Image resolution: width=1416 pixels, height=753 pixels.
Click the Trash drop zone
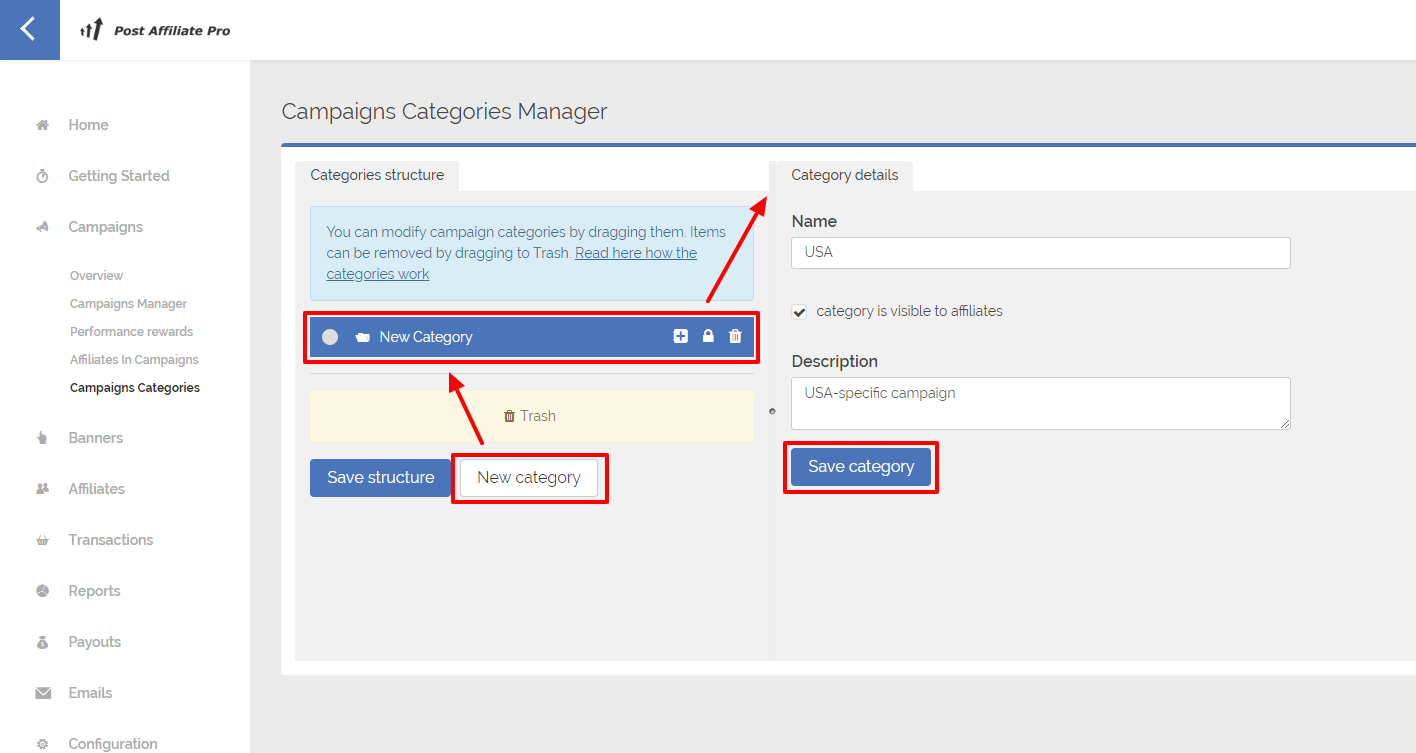(x=531, y=416)
